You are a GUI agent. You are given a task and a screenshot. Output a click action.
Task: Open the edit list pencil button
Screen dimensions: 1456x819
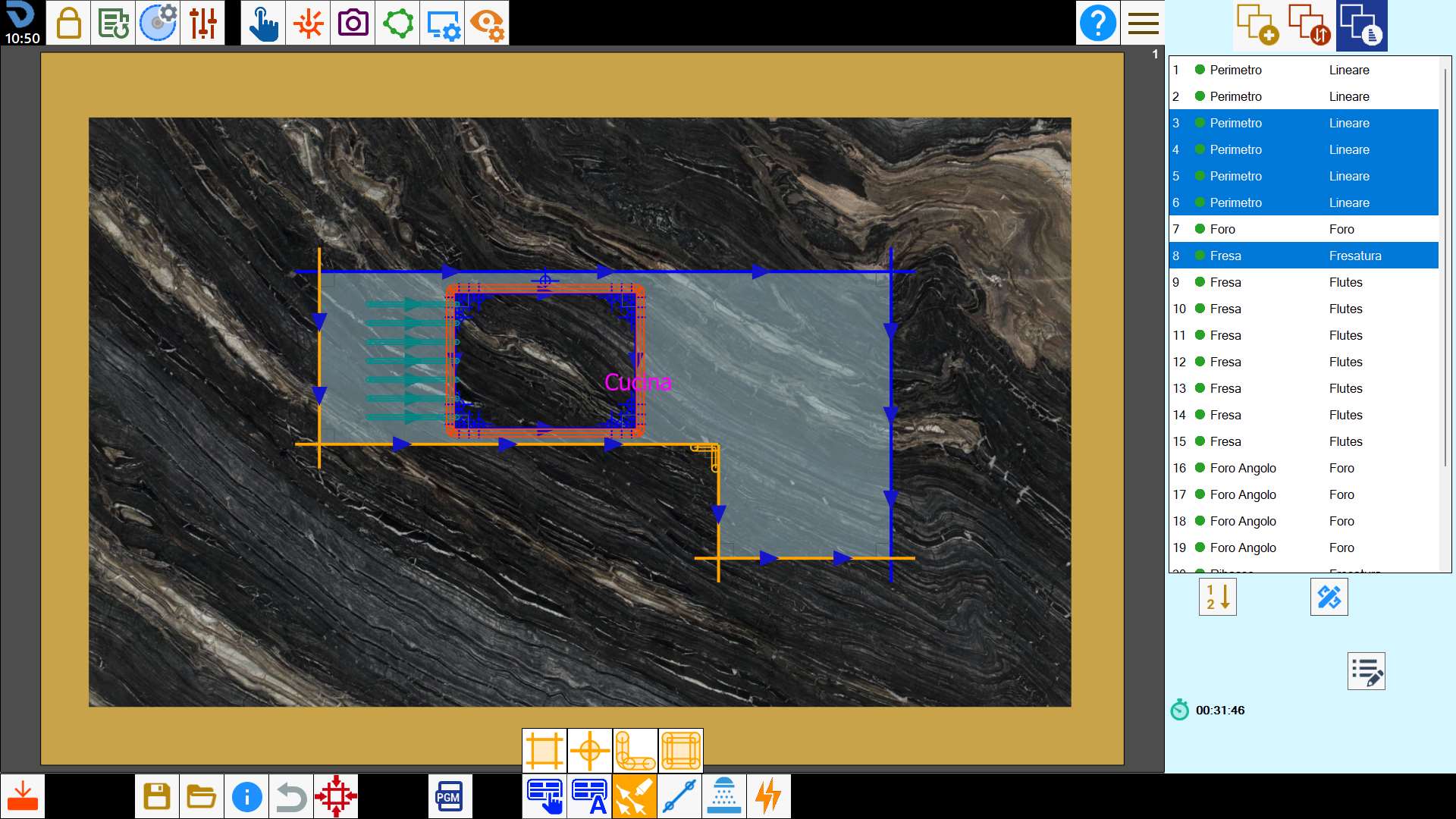[1367, 671]
